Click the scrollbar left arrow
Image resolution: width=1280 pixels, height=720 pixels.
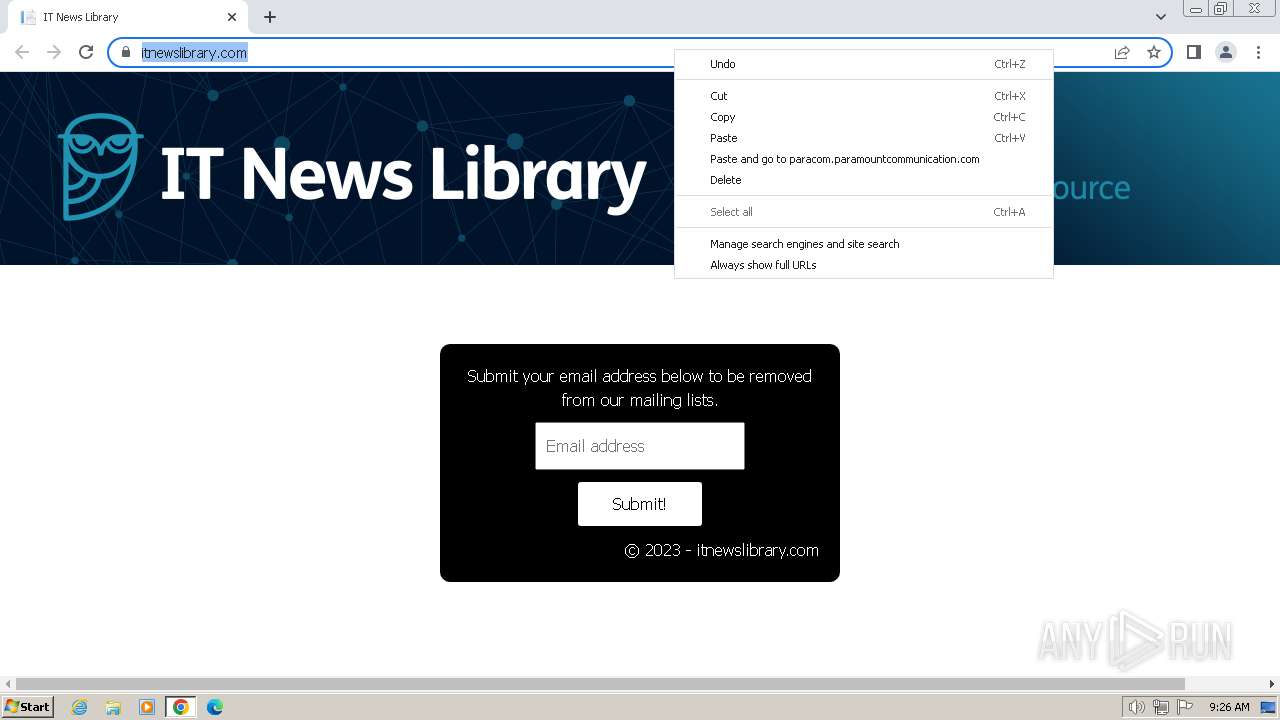click(x=7, y=684)
